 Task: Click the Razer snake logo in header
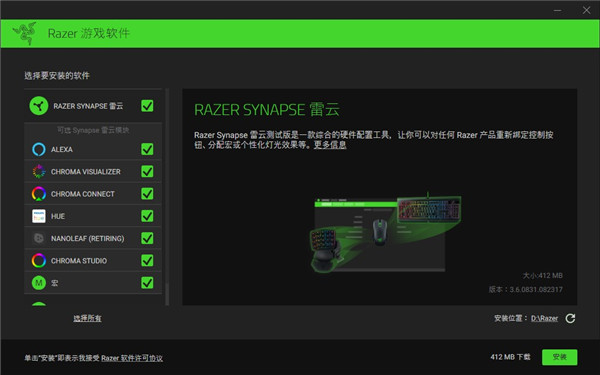coord(25,33)
